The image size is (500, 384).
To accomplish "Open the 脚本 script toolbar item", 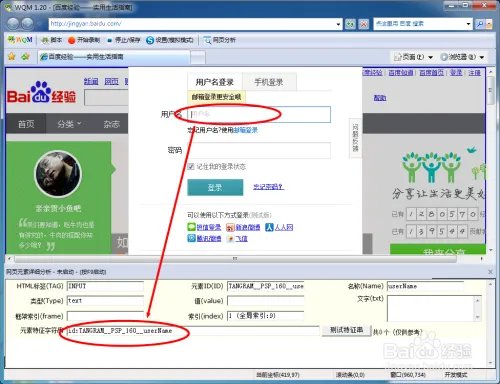I will (x=52, y=40).
